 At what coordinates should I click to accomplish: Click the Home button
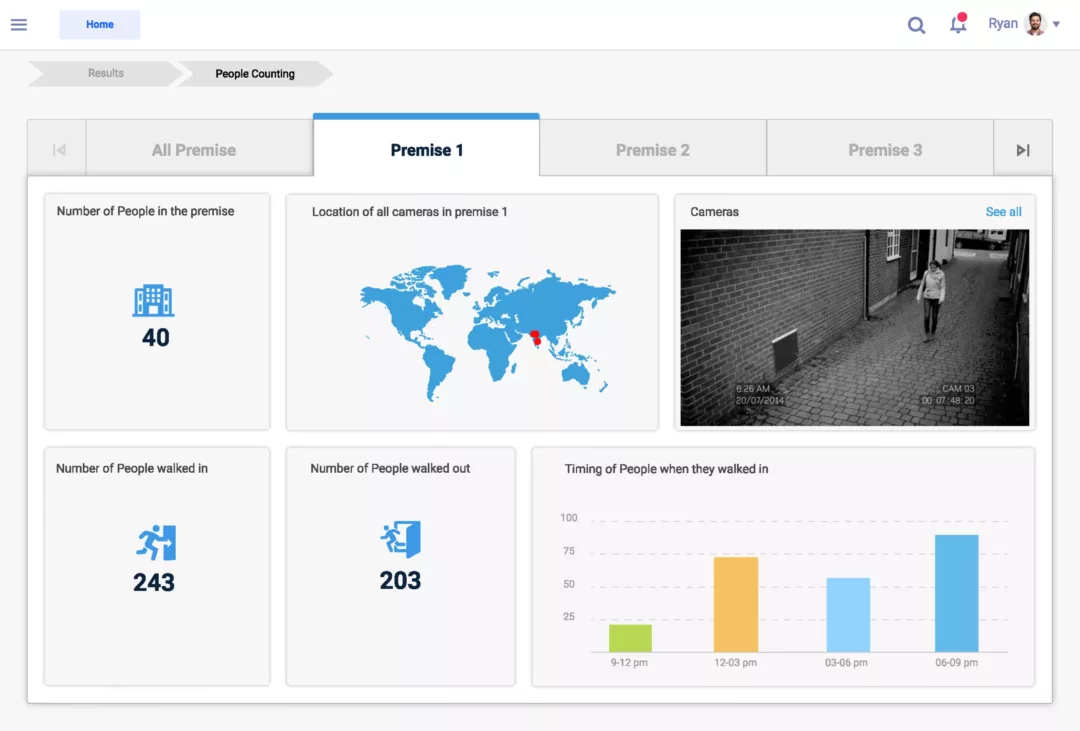coord(100,25)
